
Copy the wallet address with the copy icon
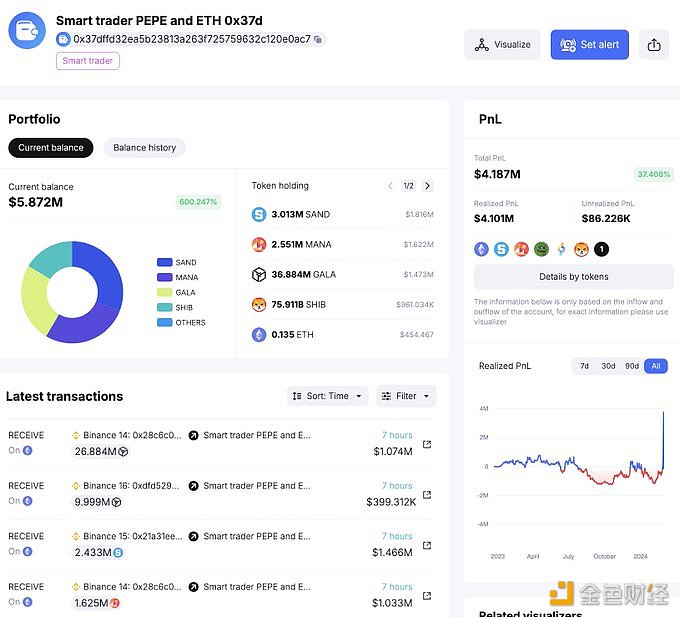click(318, 39)
